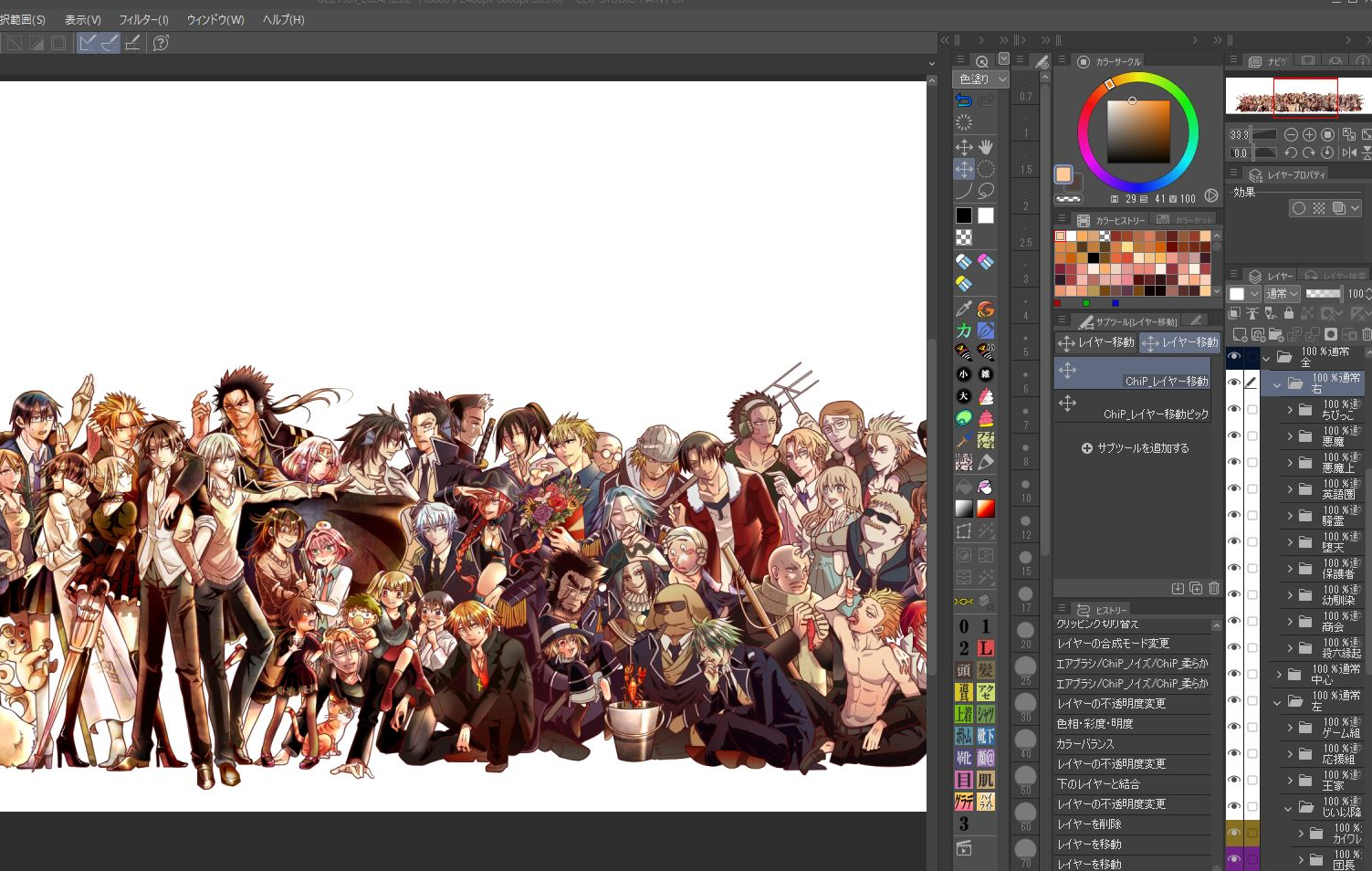This screenshot has height=871, width=1372.
Task: Select the 靴下 custom tool icon
Action: coord(986,736)
